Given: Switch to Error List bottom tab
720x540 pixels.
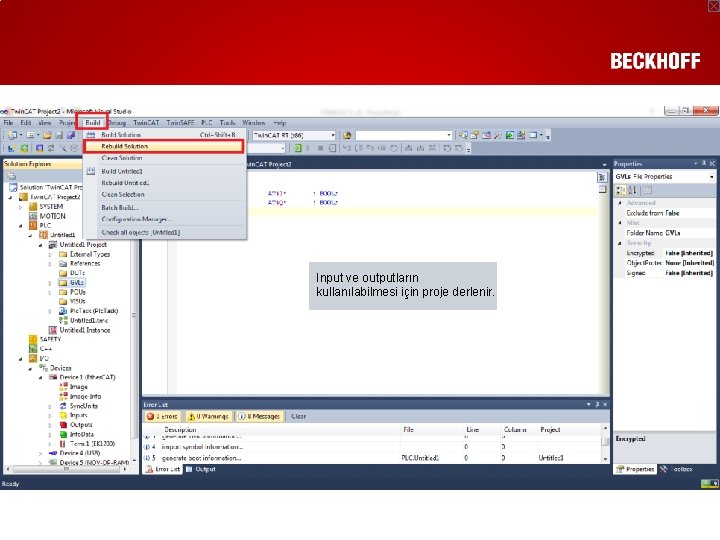Looking at the screenshot, I should tap(163, 469).
